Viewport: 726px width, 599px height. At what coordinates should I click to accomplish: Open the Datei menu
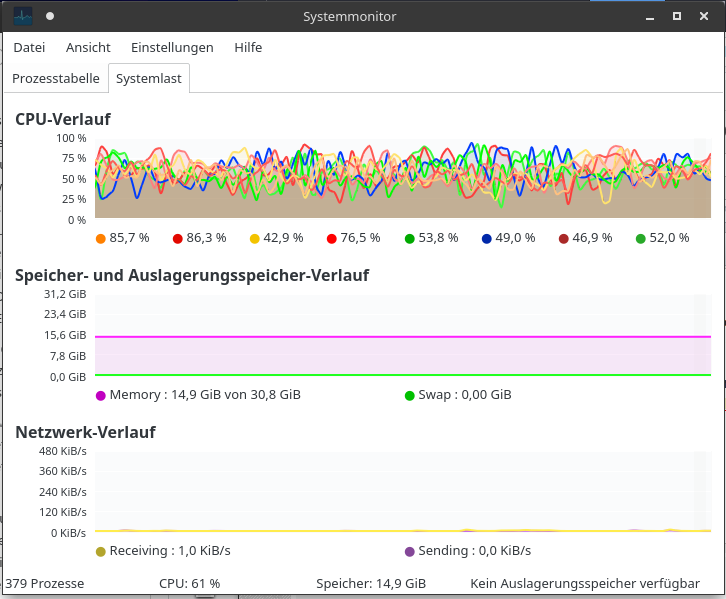[29, 47]
